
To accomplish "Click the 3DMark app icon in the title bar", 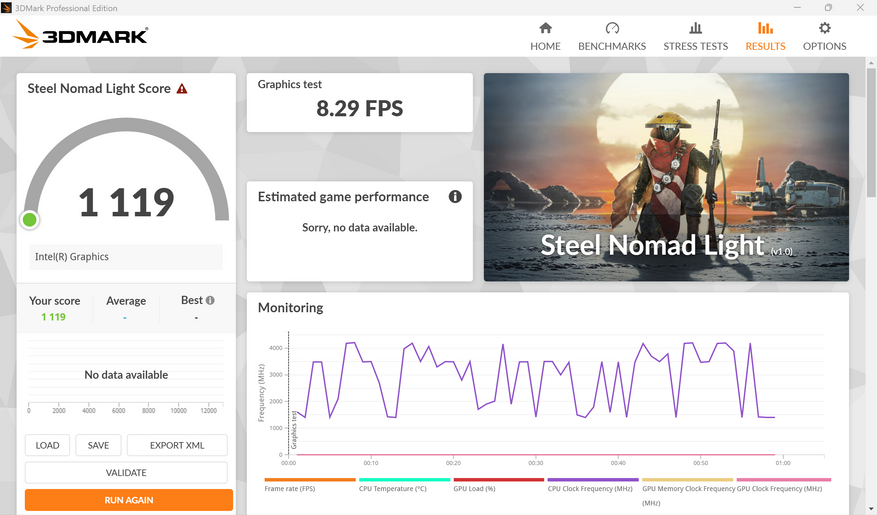I will 6,8.
